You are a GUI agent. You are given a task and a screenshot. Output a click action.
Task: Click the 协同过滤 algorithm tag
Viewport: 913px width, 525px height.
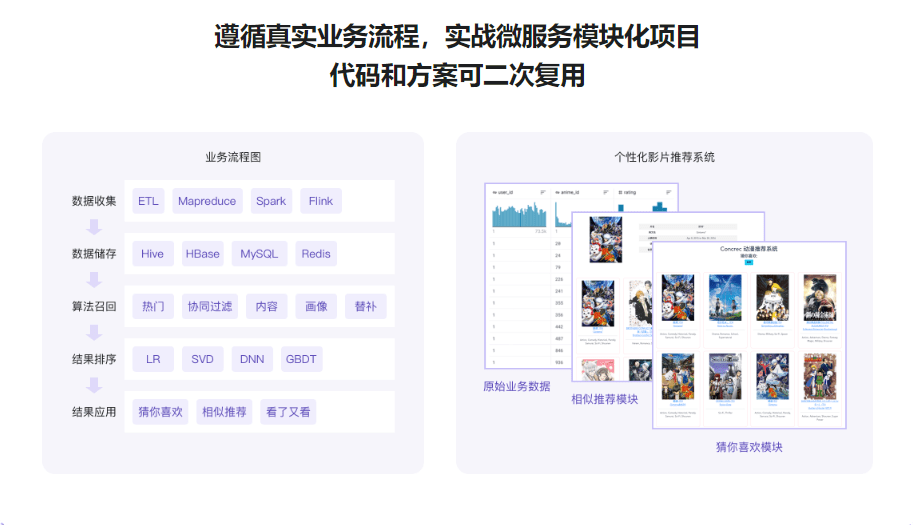pyautogui.click(x=210, y=306)
